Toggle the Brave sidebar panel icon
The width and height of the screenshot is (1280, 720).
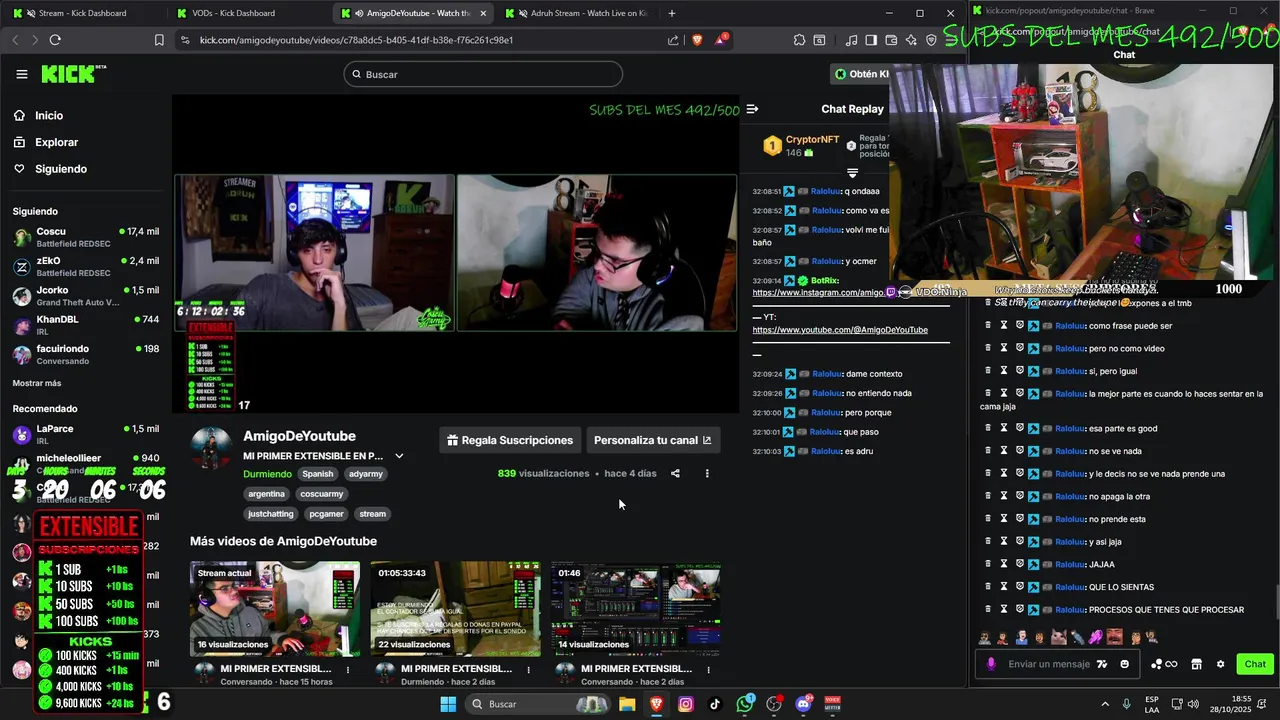coord(871,40)
